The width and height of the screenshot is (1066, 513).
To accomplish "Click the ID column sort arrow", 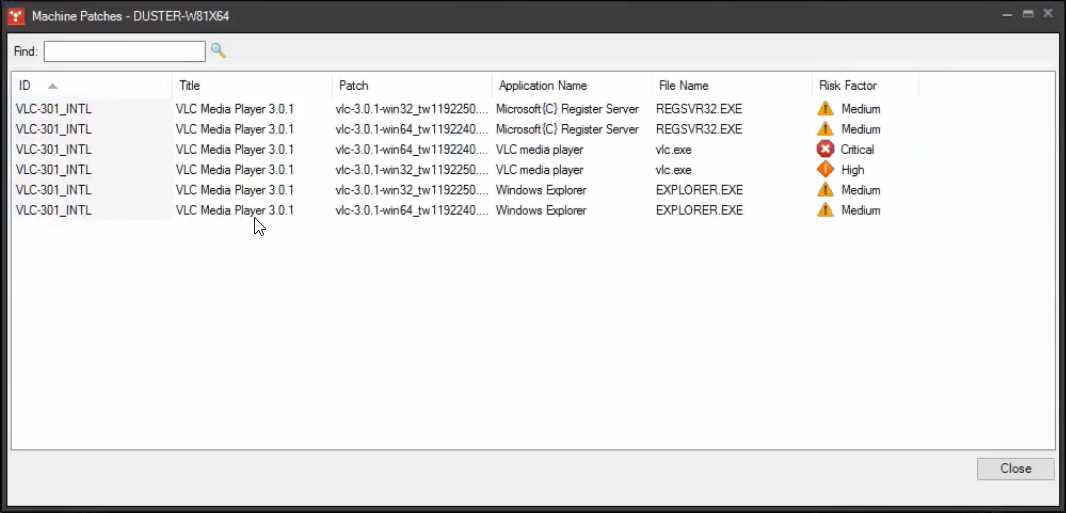I will coord(53,86).
